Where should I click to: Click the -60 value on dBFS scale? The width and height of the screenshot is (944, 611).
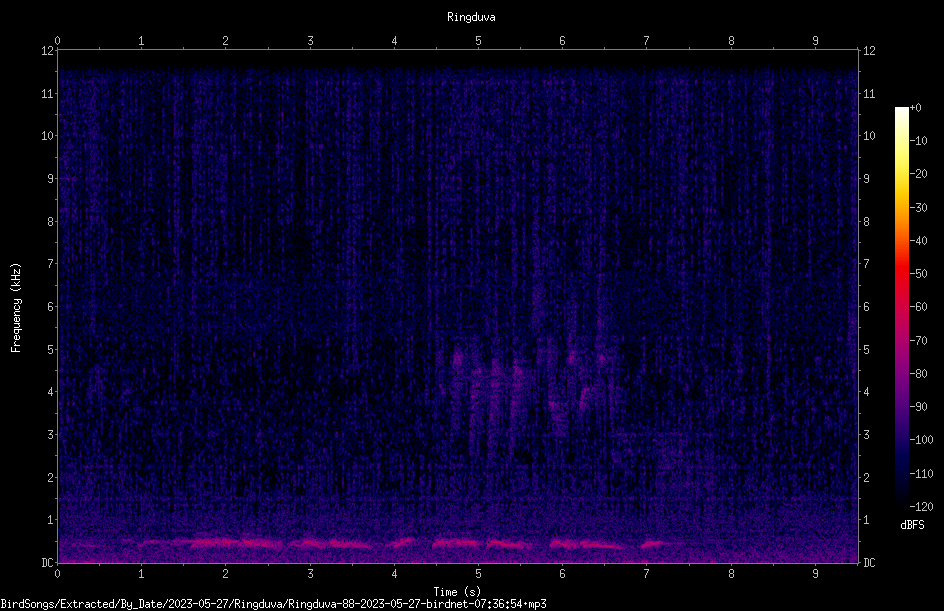tap(919, 306)
